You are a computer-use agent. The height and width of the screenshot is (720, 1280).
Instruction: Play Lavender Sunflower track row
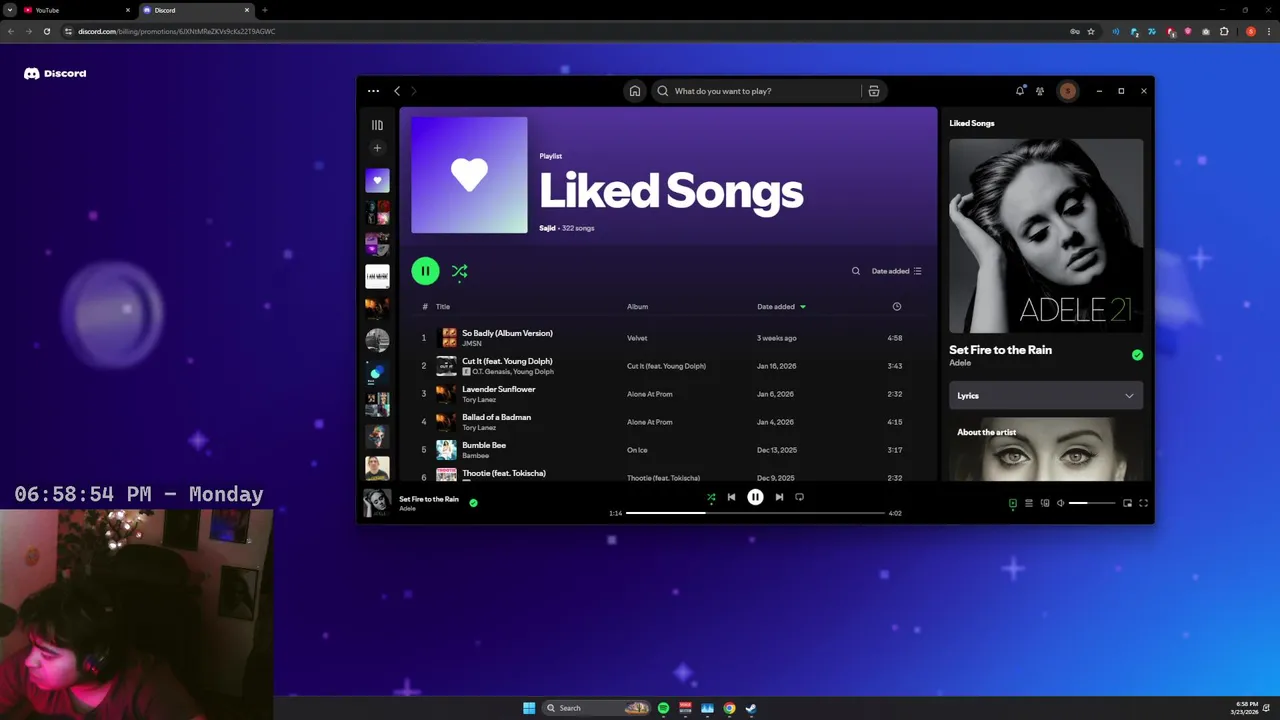point(668,394)
